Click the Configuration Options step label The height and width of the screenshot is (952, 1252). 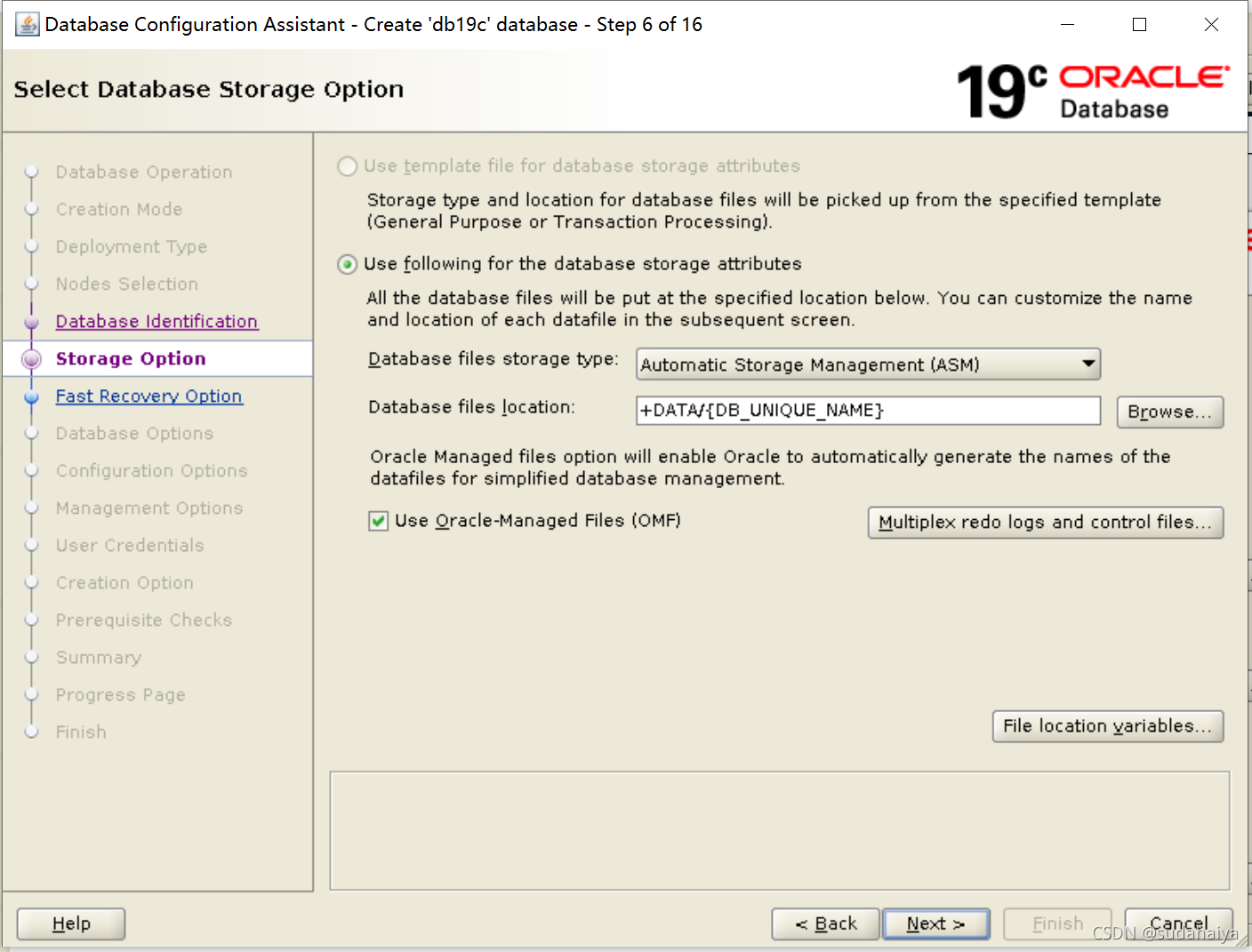152,470
